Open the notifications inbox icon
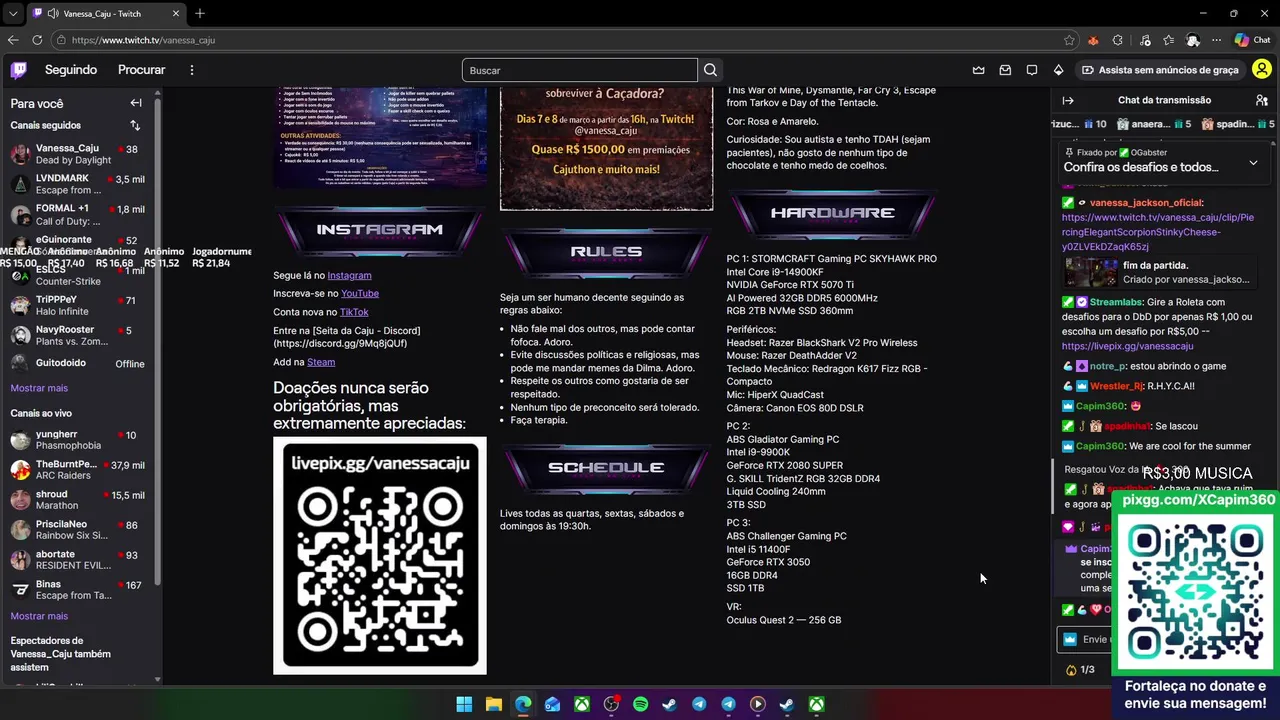The width and height of the screenshot is (1280, 720). 1005,70
